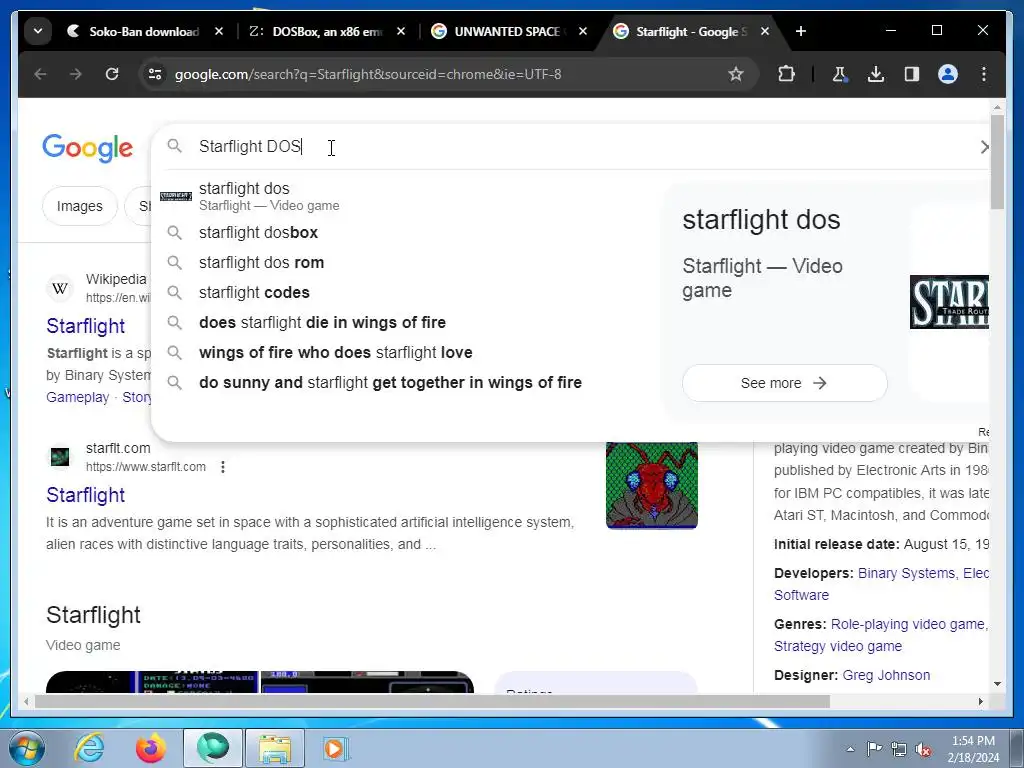The width and height of the screenshot is (1024, 768).
Task: Bookmark this page with star icon
Action: click(735, 74)
